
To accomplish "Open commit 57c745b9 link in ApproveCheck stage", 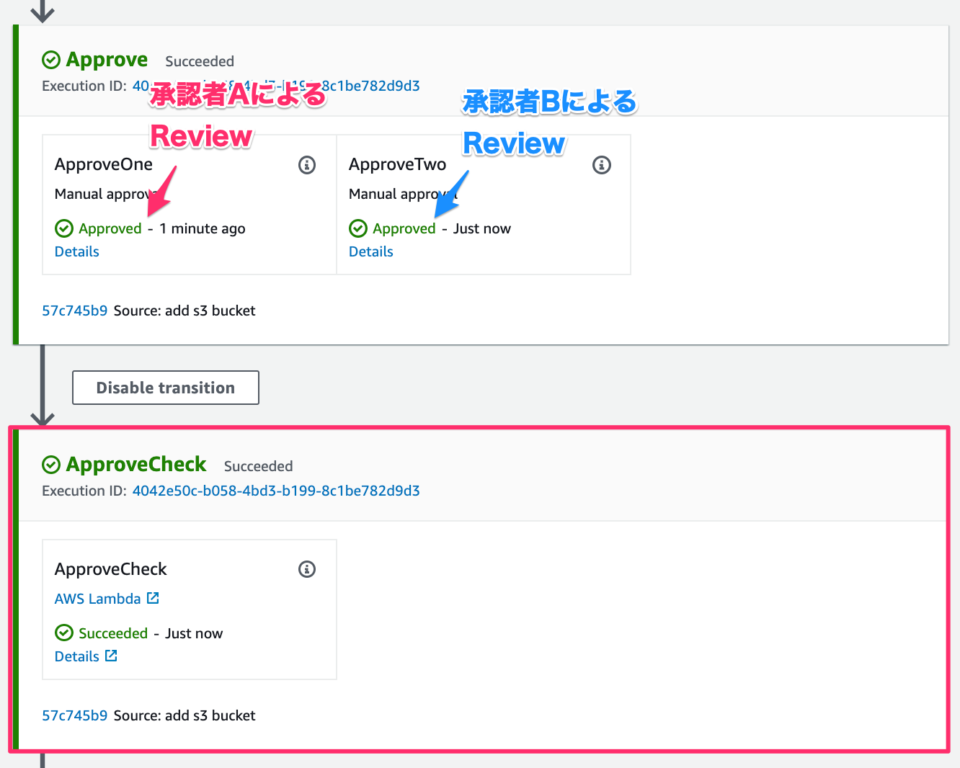I will 74,715.
